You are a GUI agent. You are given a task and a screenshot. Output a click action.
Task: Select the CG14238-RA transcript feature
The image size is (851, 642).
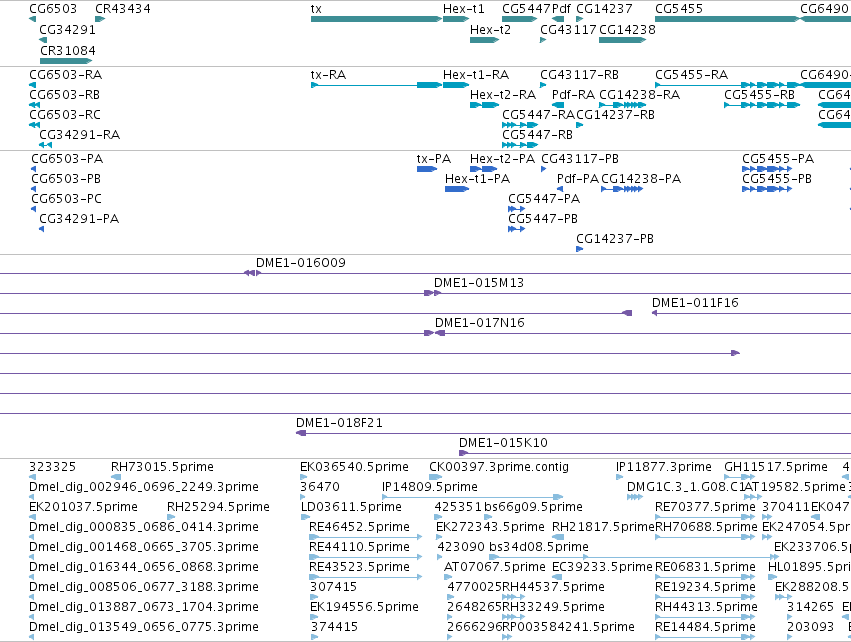pos(623,105)
